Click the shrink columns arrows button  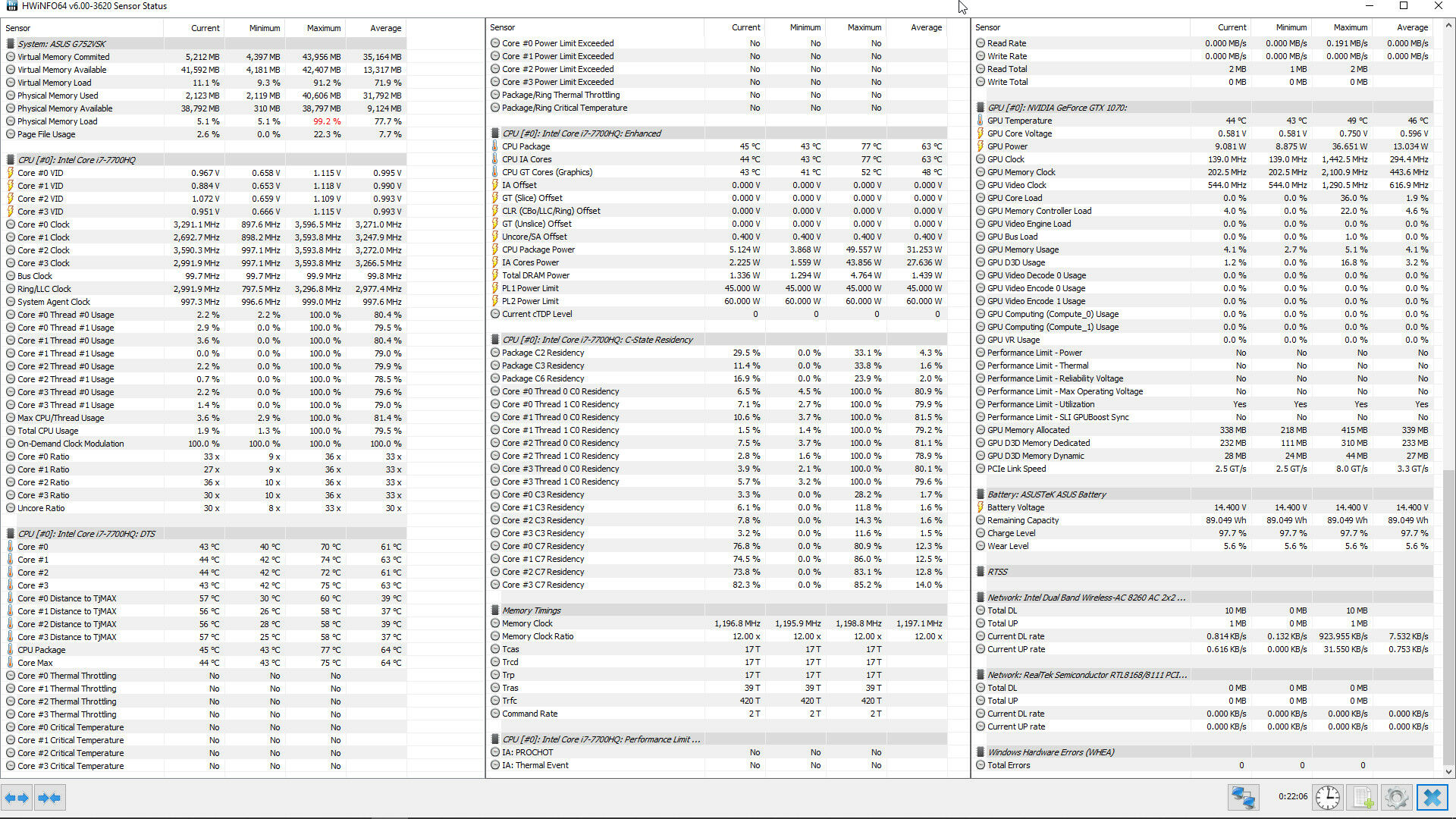(x=50, y=798)
